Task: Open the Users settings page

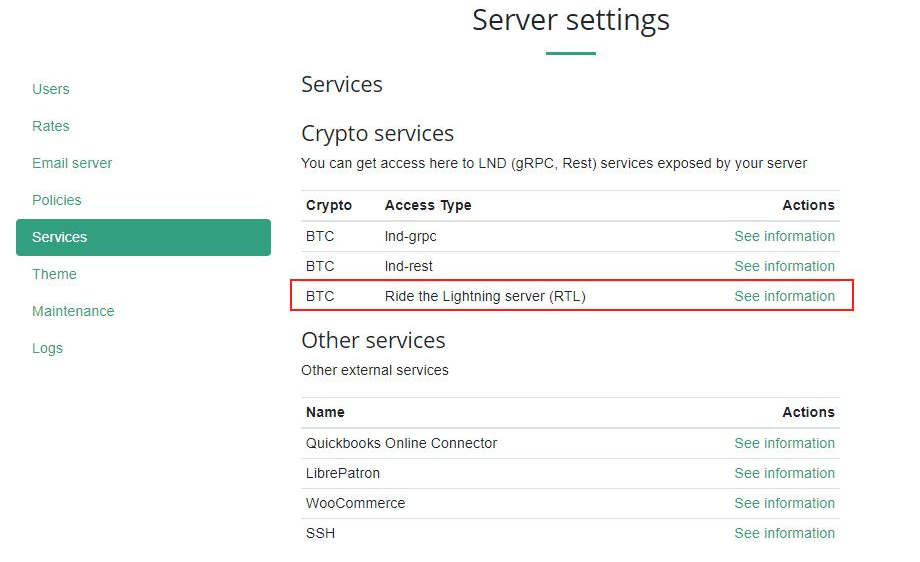Action: click(x=50, y=89)
